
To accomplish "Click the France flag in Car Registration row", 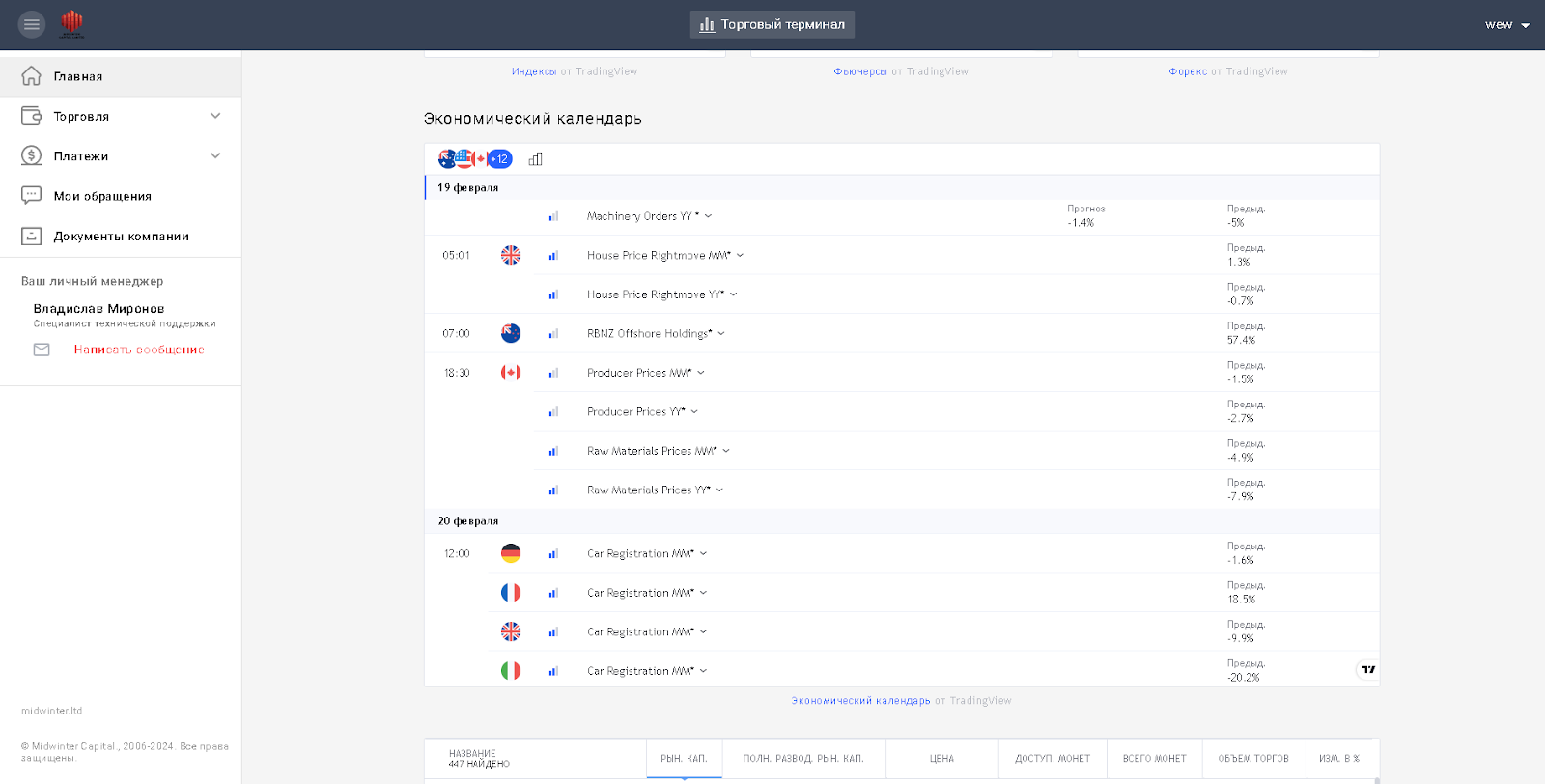I will (511, 593).
